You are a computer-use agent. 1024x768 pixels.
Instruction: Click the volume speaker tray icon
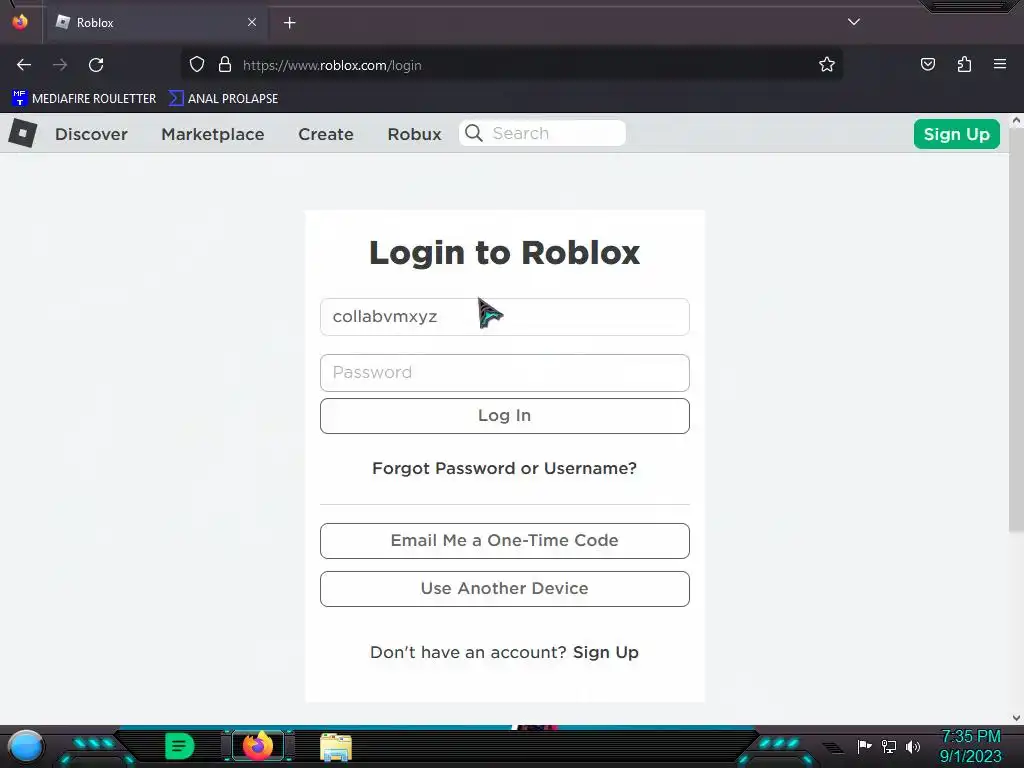913,746
